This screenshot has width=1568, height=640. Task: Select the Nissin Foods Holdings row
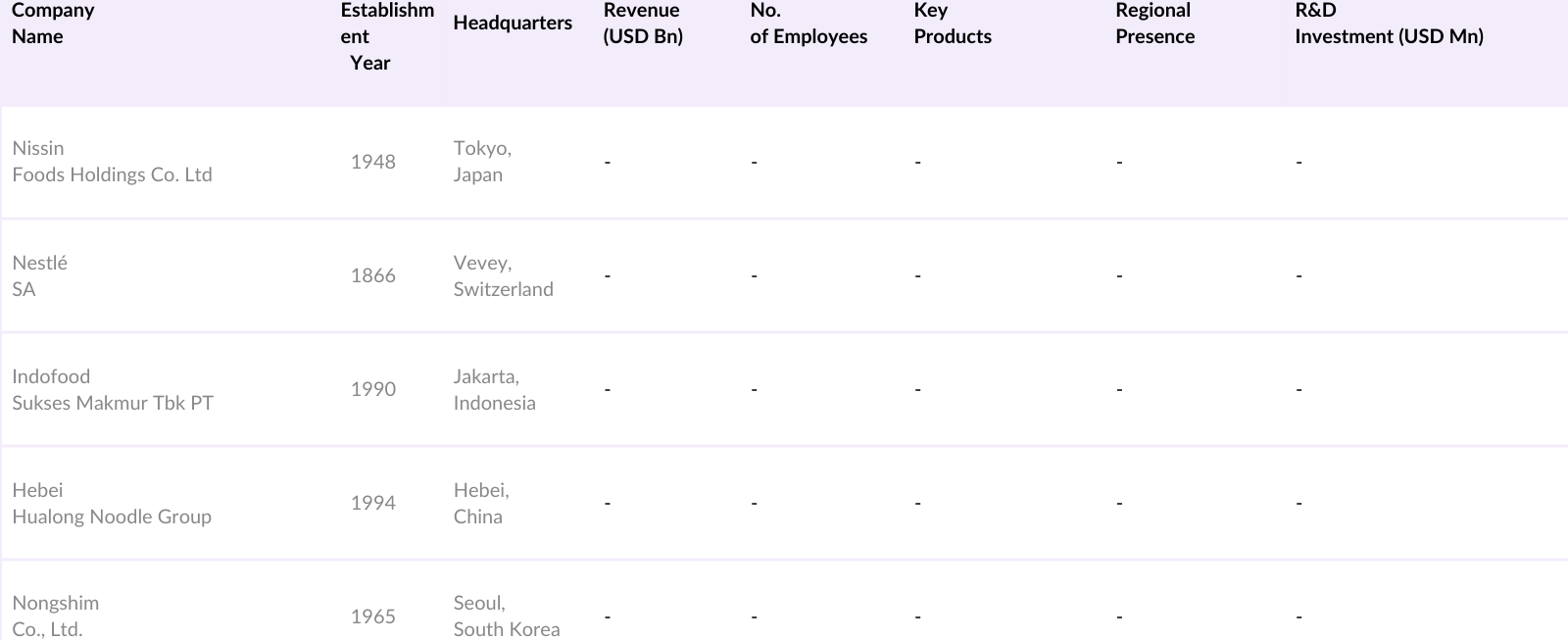[x=112, y=162]
